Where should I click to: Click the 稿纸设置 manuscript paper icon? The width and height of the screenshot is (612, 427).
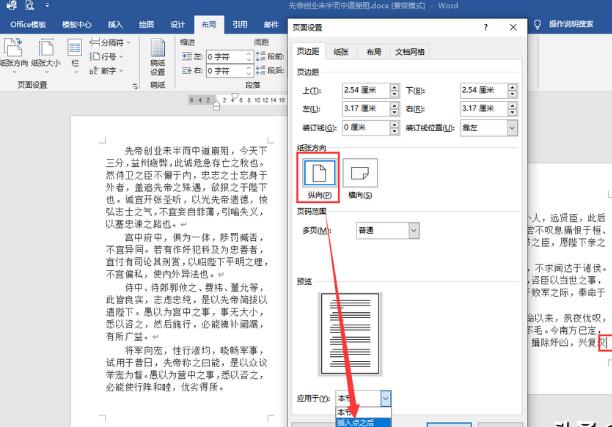click(157, 60)
